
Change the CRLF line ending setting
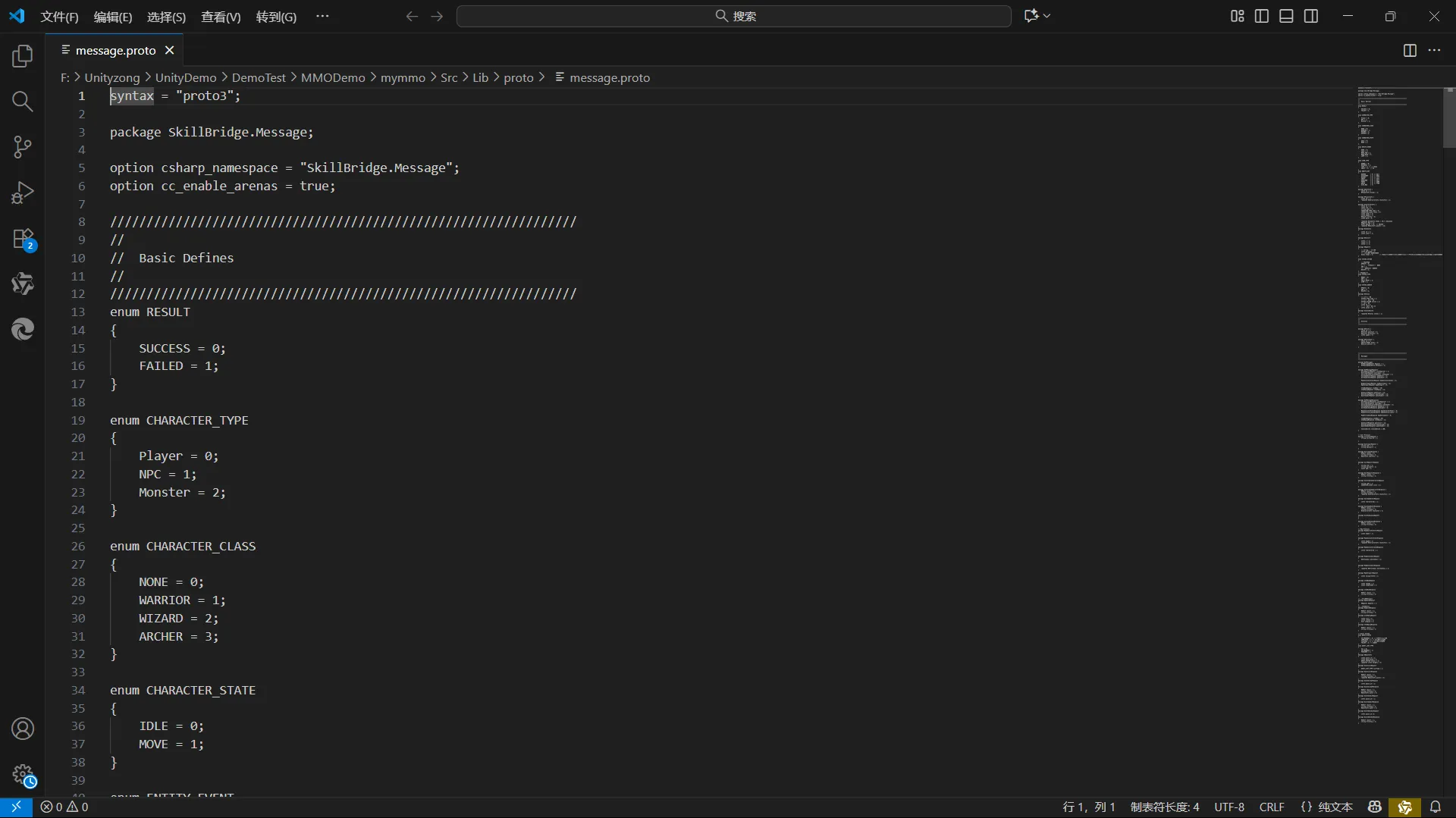pos(1272,807)
